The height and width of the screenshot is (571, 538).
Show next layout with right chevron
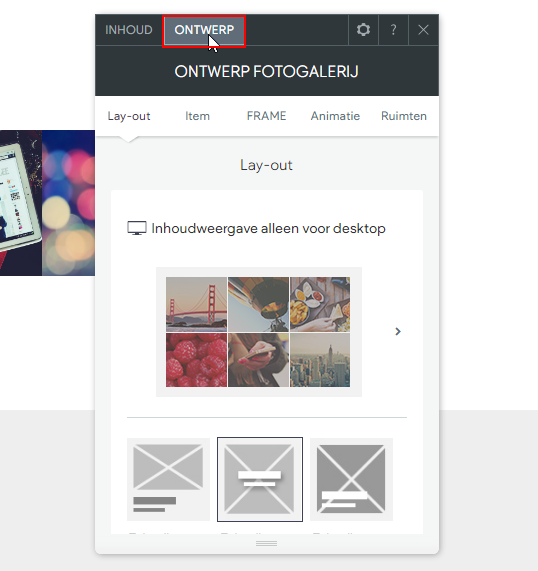coord(398,331)
